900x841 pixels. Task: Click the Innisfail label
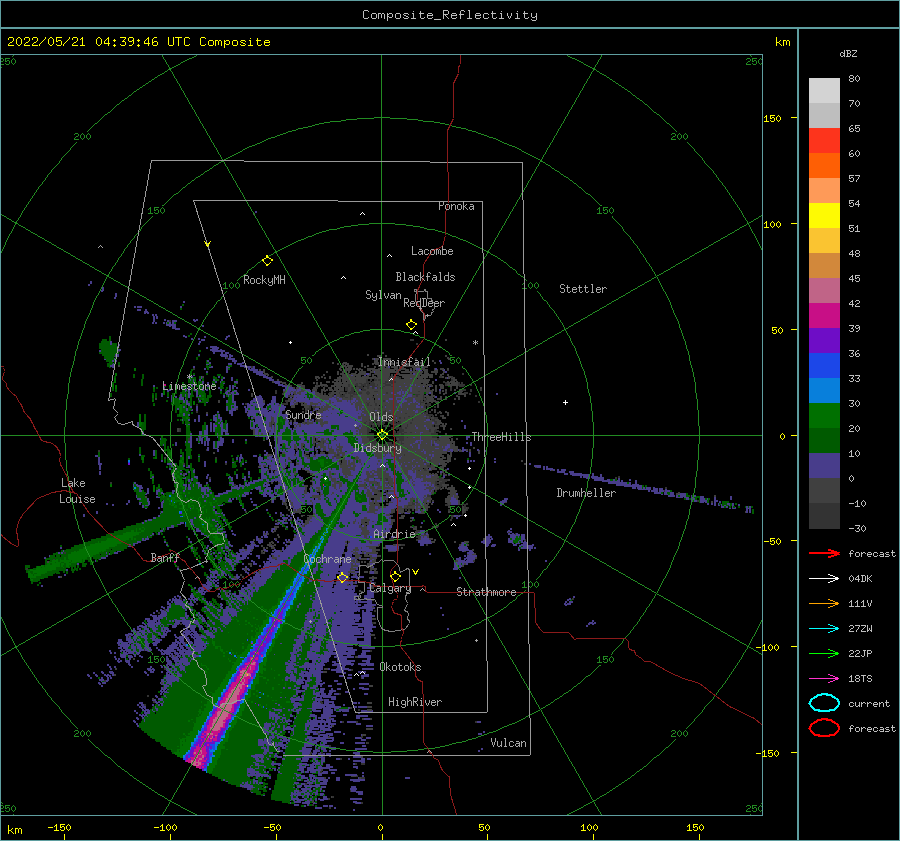(x=404, y=362)
